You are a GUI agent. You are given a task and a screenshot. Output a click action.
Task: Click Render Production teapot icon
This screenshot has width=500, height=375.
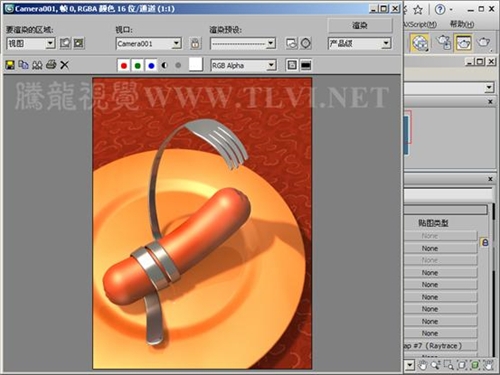(x=483, y=42)
